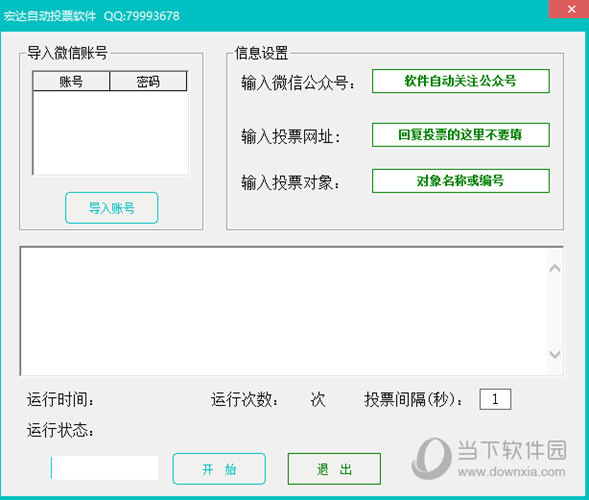Click the 退出 button
Image resolution: width=589 pixels, height=500 pixels.
click(x=334, y=469)
